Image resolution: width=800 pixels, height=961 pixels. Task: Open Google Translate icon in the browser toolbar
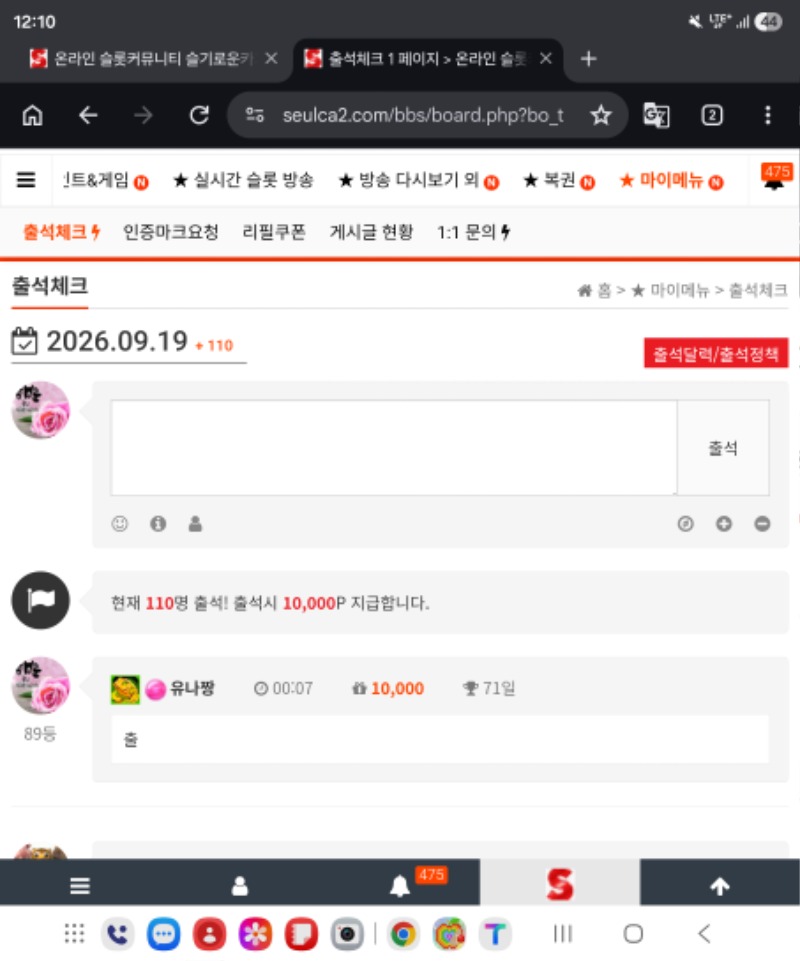click(x=656, y=115)
